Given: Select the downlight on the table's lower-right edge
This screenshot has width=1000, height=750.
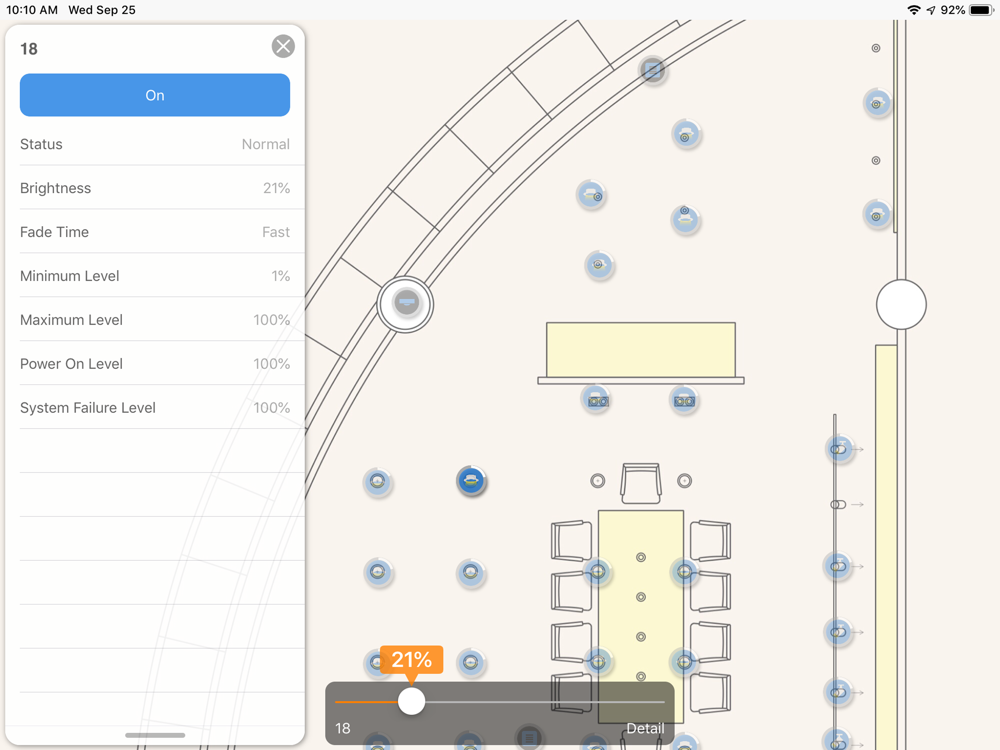Looking at the screenshot, I should (x=684, y=662).
